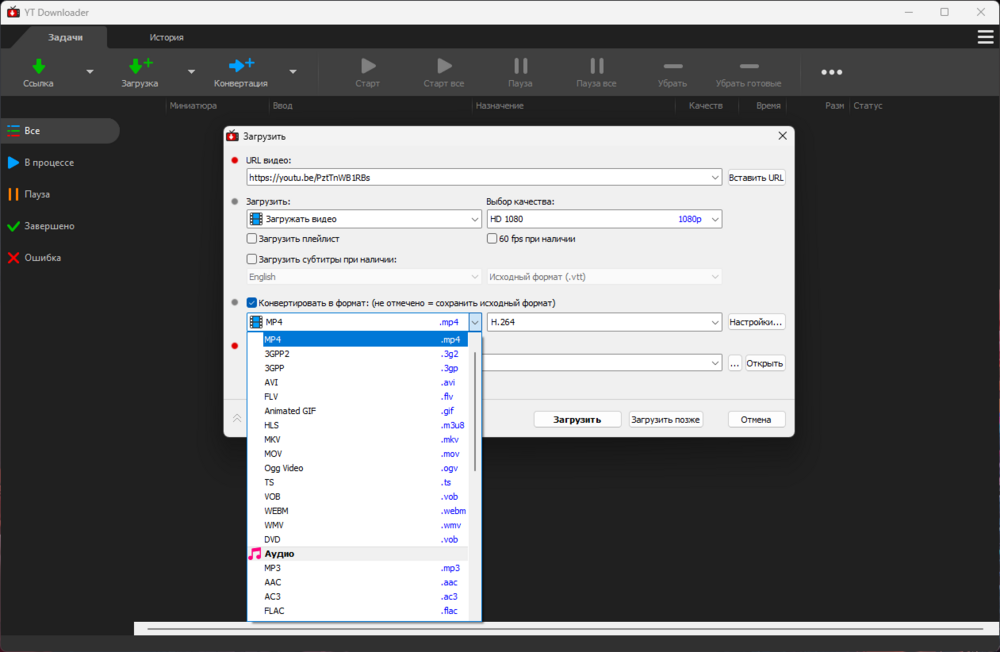
Task: Enable 60 fps при наличии checkbox
Action: click(x=492, y=239)
